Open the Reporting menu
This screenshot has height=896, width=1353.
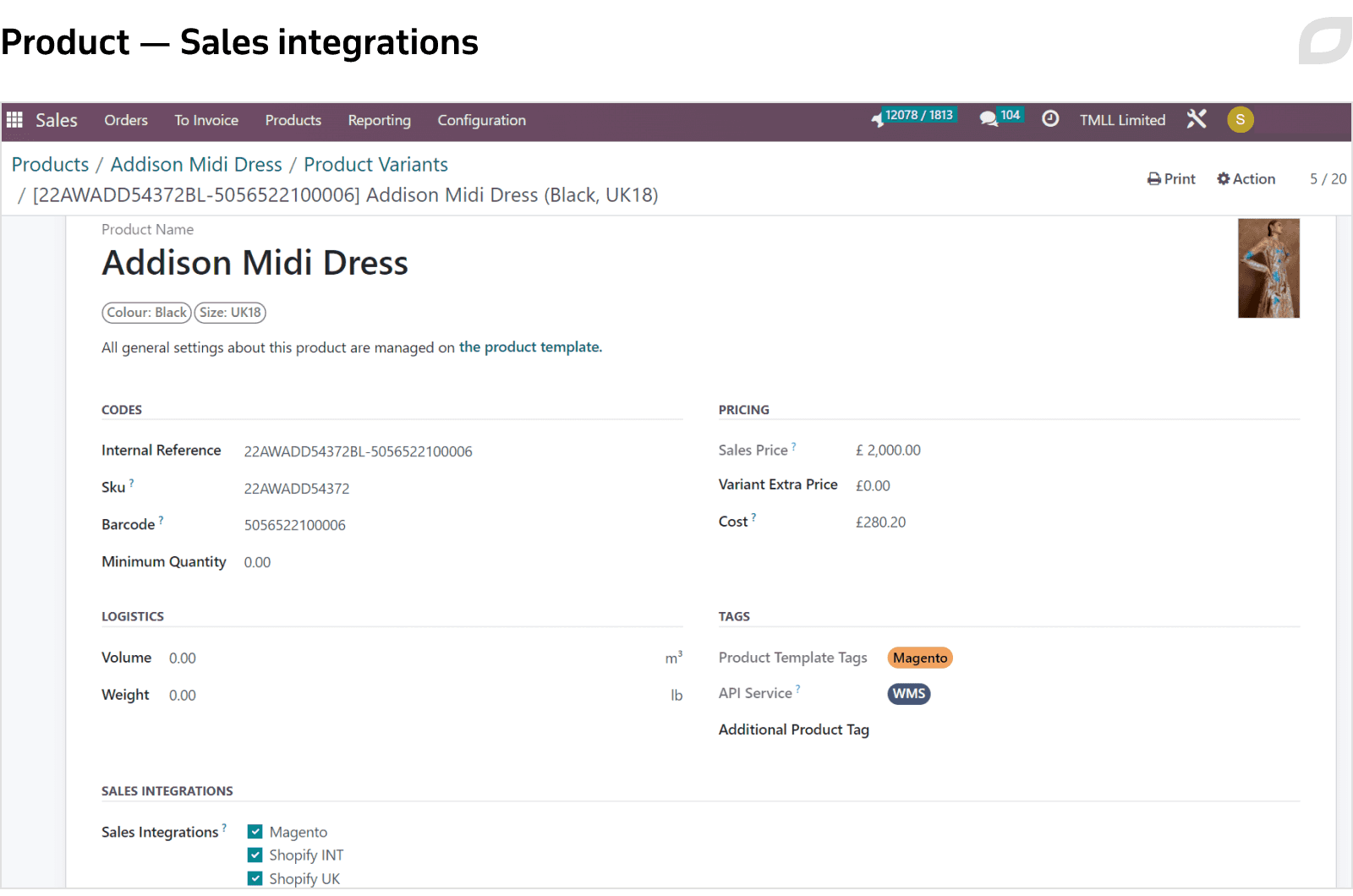(380, 120)
